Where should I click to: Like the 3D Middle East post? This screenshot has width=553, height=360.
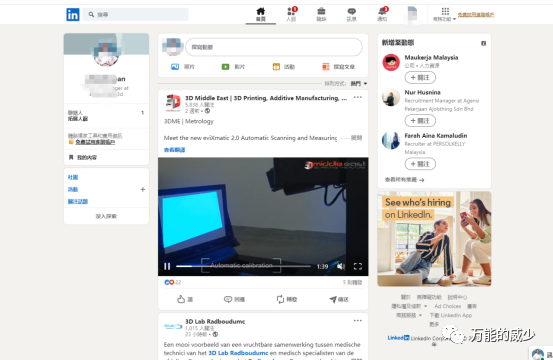[185, 299]
